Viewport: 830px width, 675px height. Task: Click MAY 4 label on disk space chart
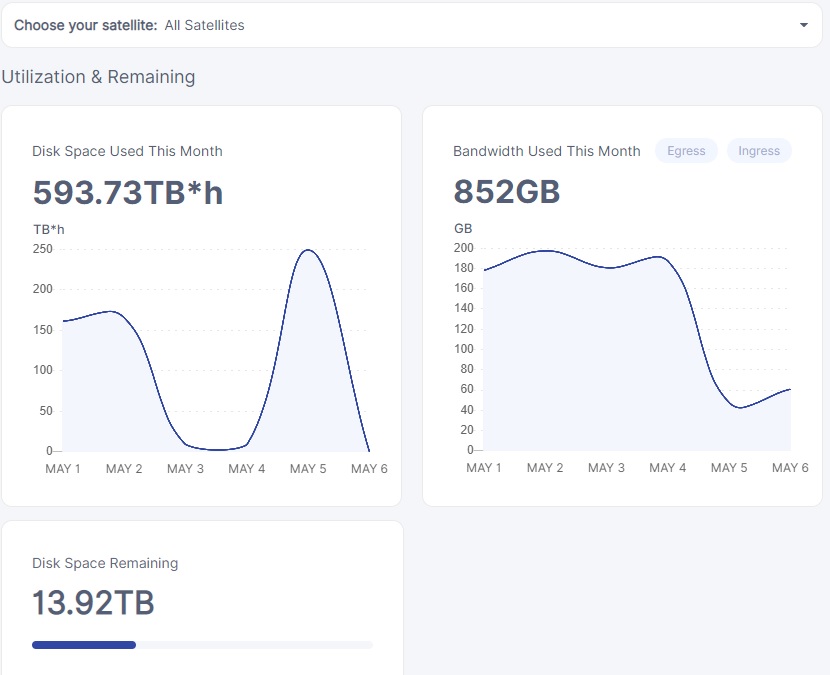(247, 469)
